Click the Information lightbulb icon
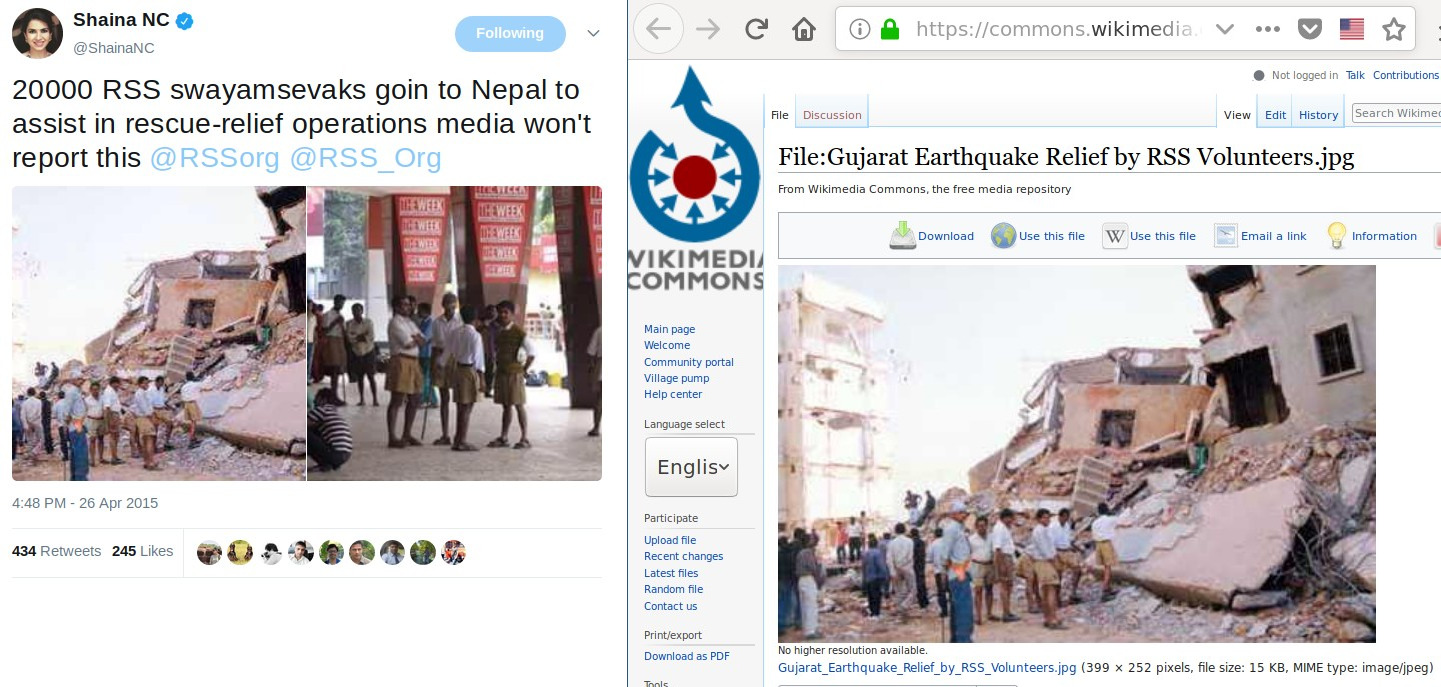1441x687 pixels. (1336, 236)
